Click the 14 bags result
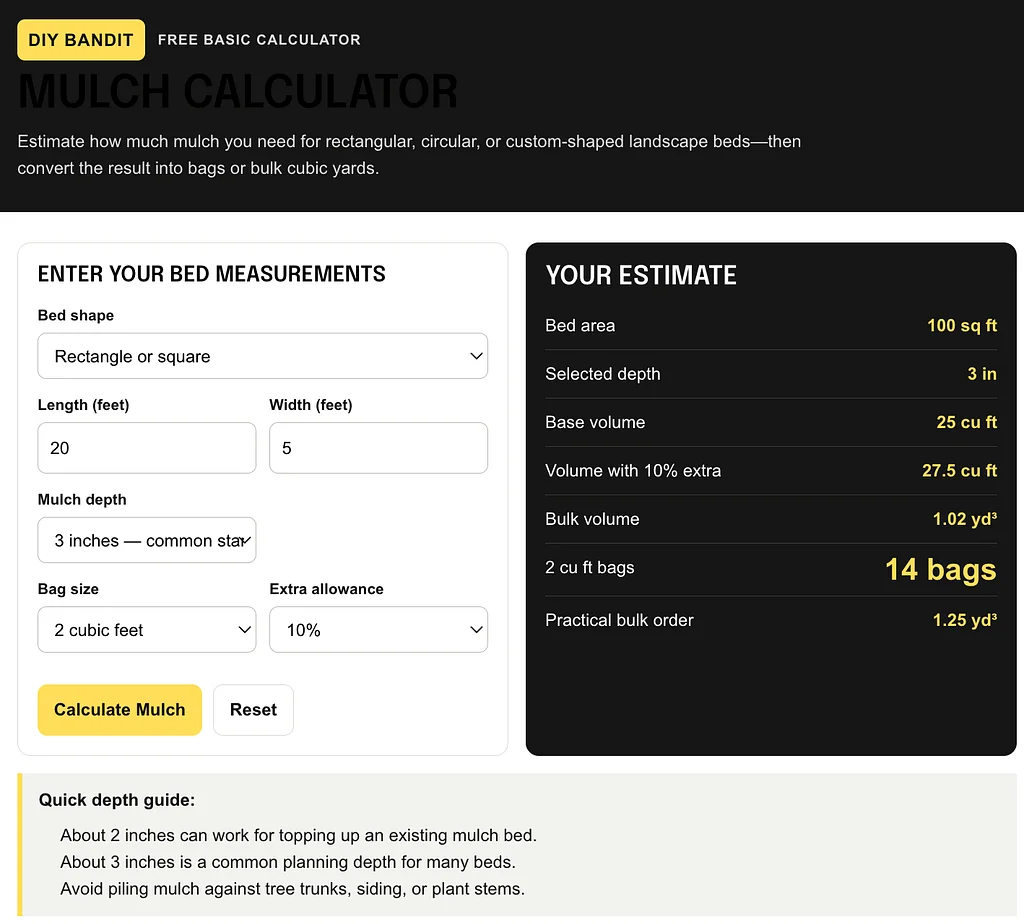 [x=940, y=569]
